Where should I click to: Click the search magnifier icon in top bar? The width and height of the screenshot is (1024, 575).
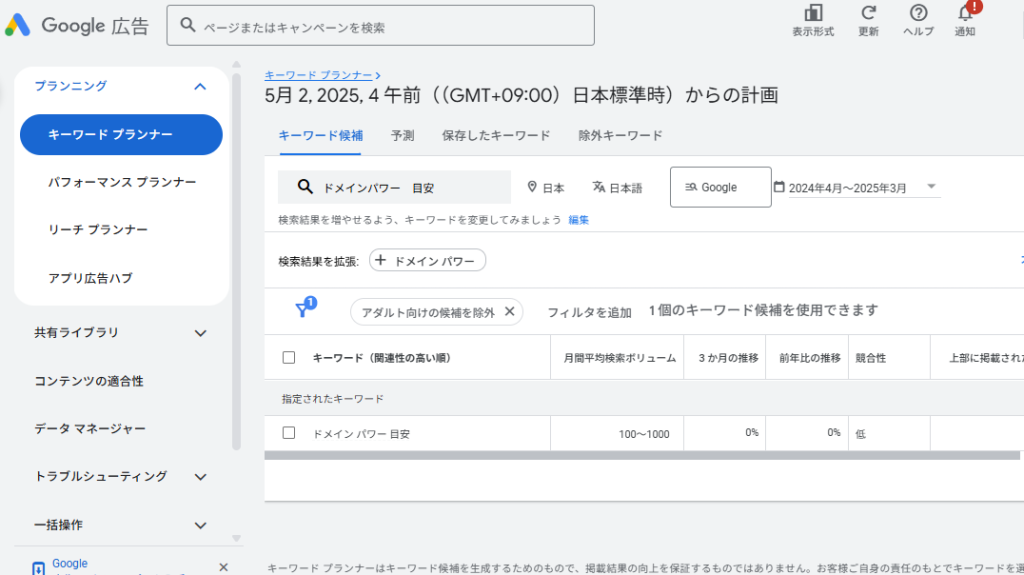[x=187, y=25]
